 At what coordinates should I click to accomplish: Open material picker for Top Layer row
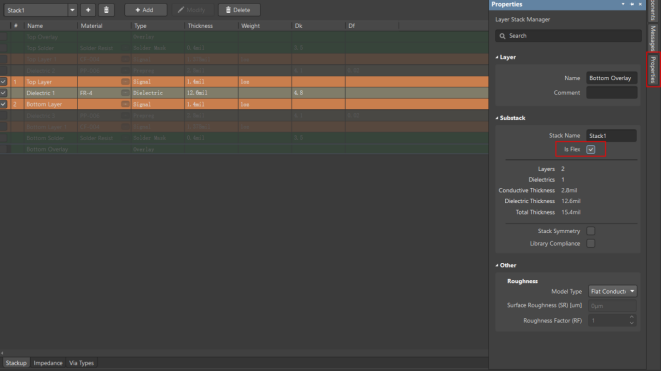125,81
